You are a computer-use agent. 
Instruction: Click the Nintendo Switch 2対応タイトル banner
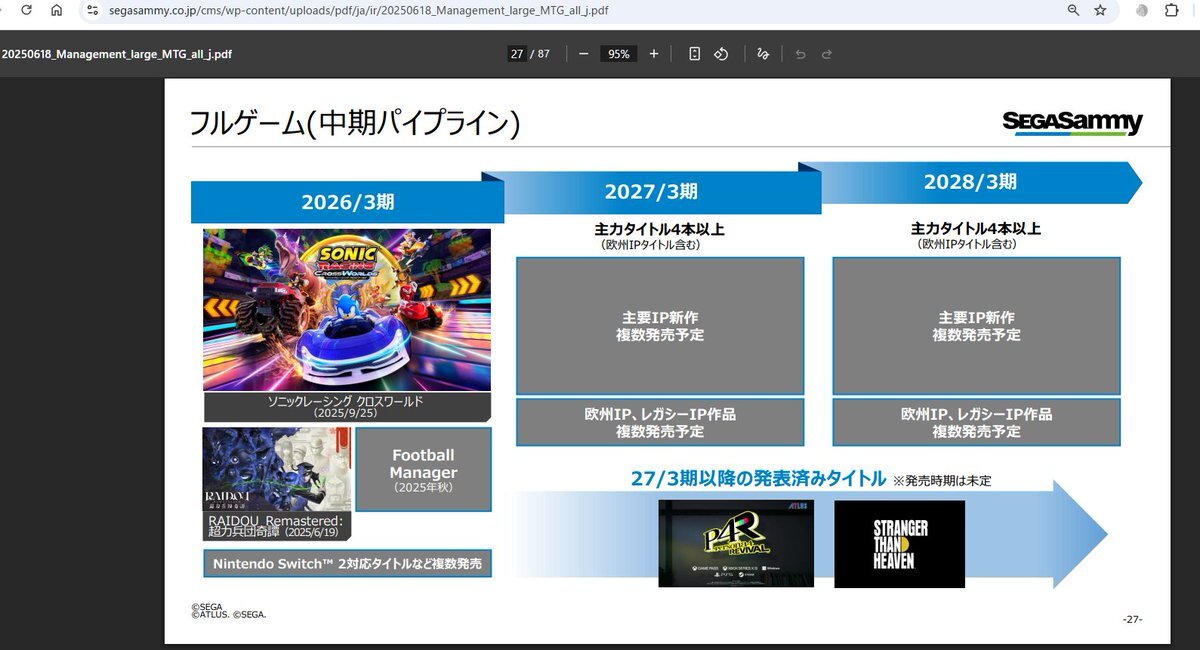(x=347, y=564)
